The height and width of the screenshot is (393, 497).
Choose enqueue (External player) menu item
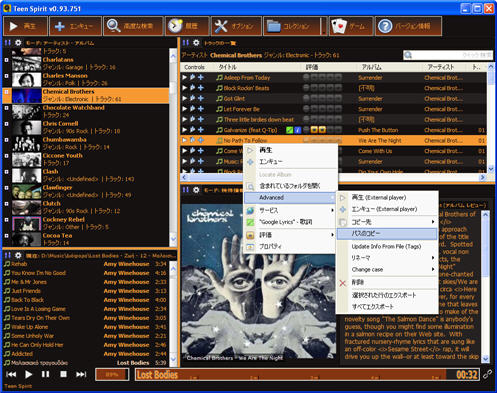(387, 209)
